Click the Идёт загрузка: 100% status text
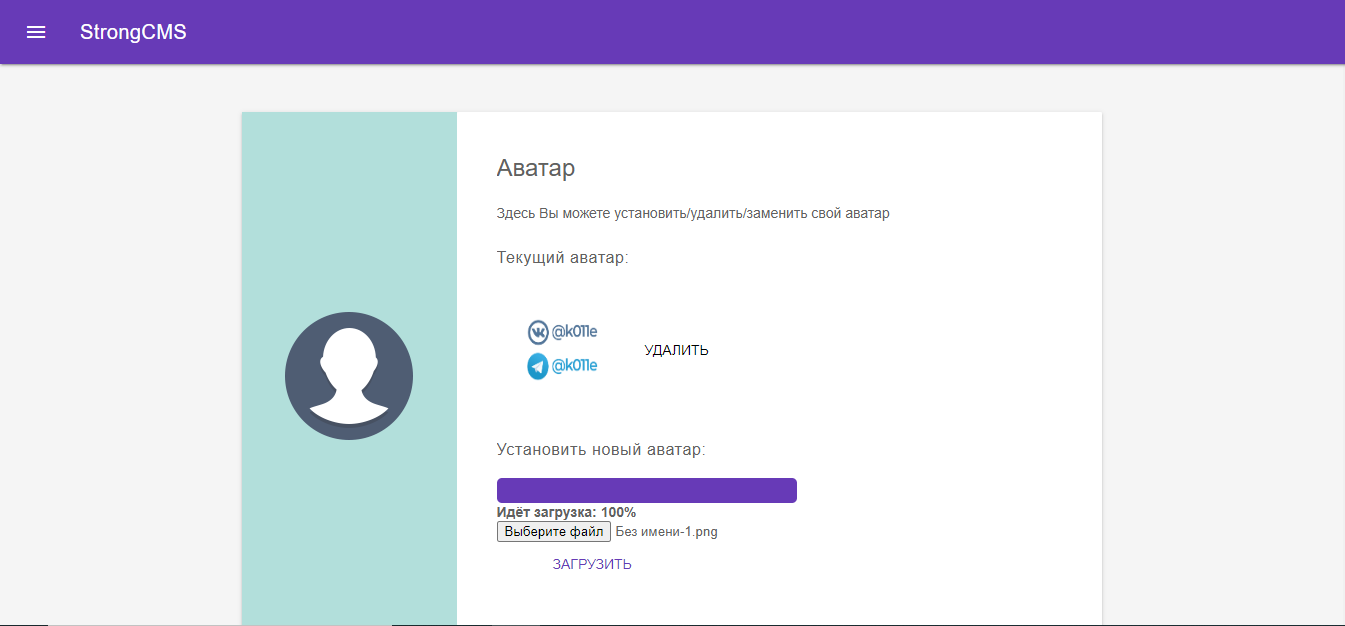1345x626 pixels. pos(566,513)
